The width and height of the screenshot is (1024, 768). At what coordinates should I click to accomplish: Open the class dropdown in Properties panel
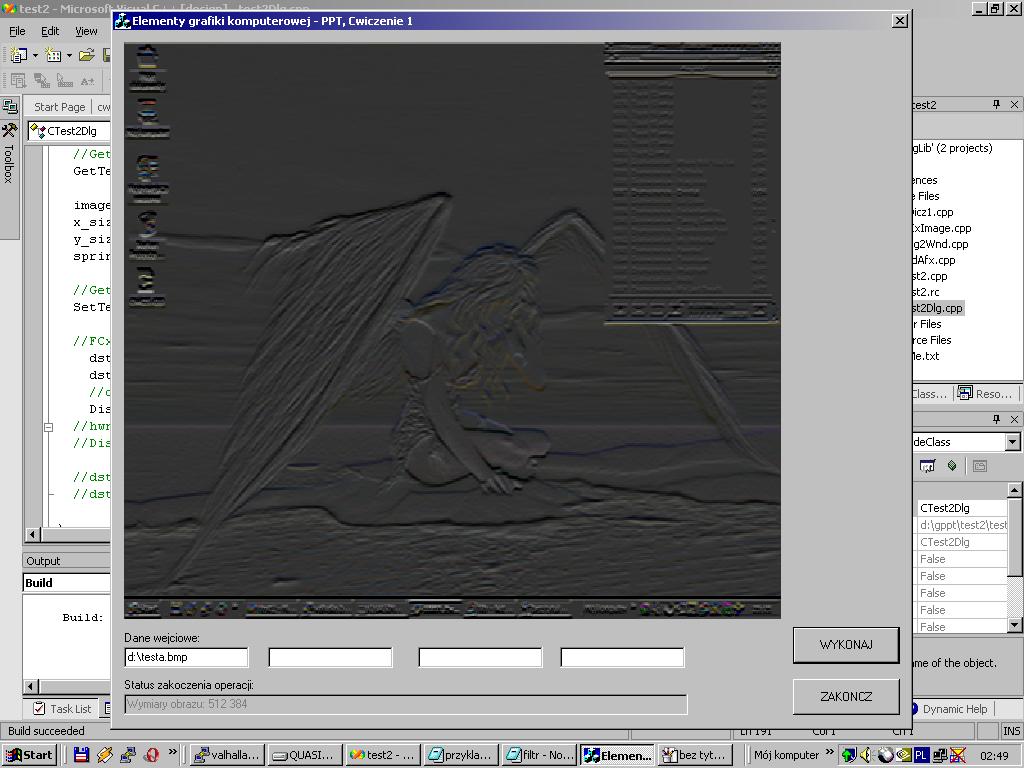point(1013,442)
